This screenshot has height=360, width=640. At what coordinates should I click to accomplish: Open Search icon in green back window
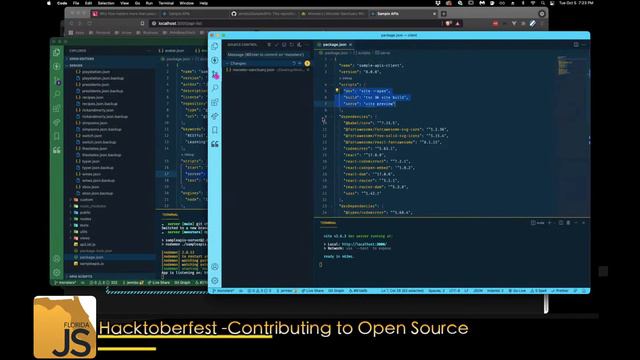click(x=57, y=94)
